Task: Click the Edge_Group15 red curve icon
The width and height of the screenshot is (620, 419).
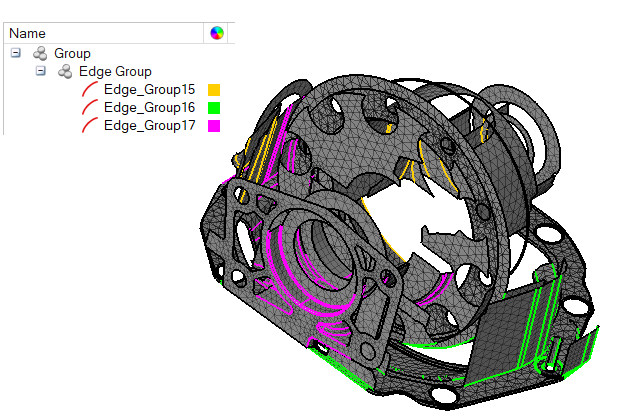Action: click(x=90, y=90)
